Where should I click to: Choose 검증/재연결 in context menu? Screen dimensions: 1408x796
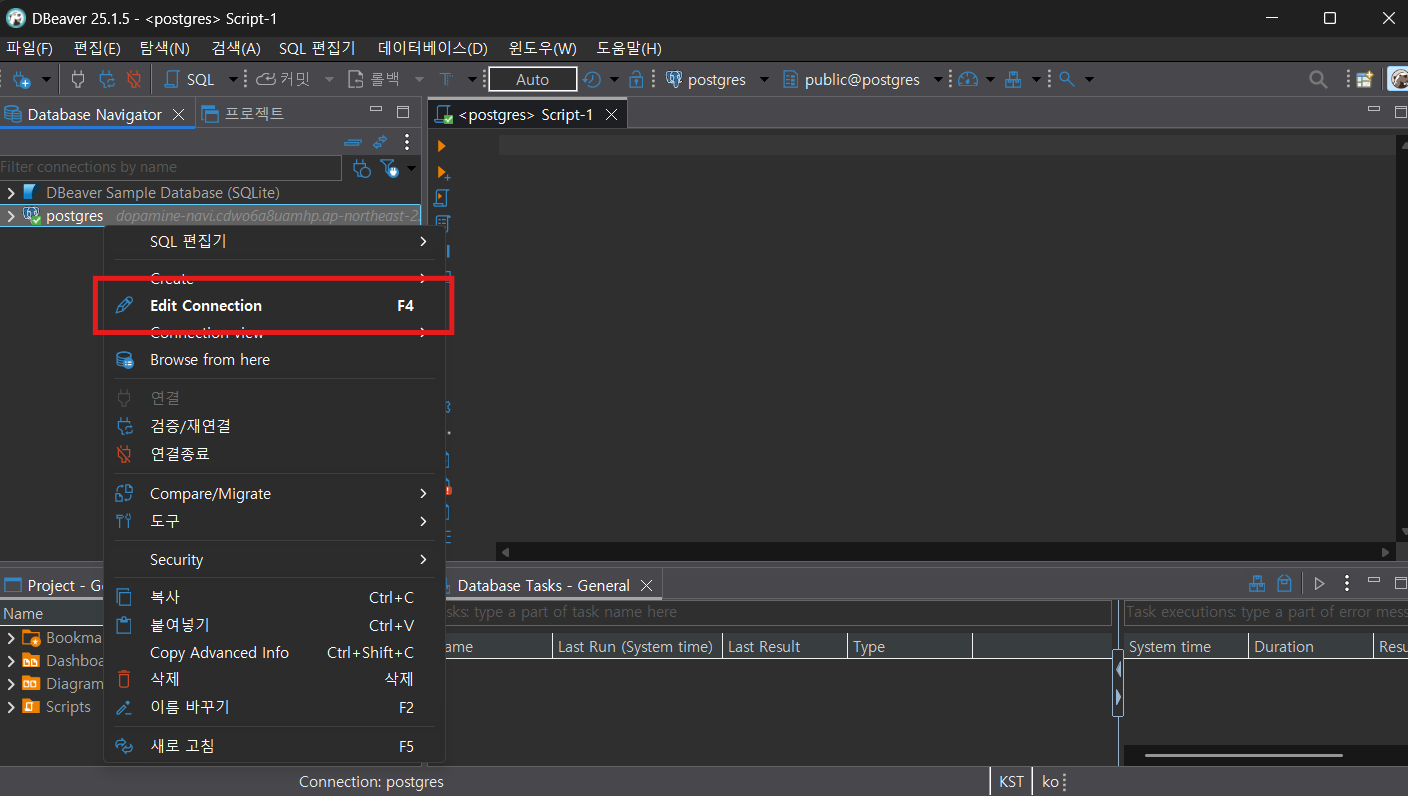(x=274, y=426)
